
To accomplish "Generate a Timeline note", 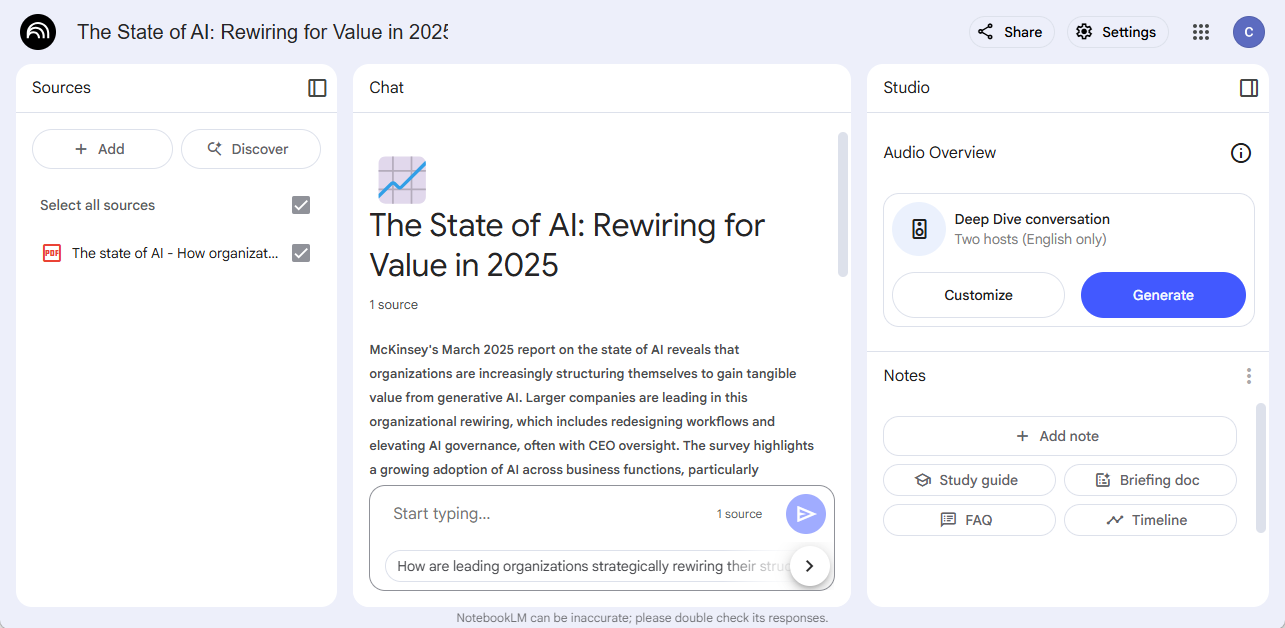I will (1150, 520).
